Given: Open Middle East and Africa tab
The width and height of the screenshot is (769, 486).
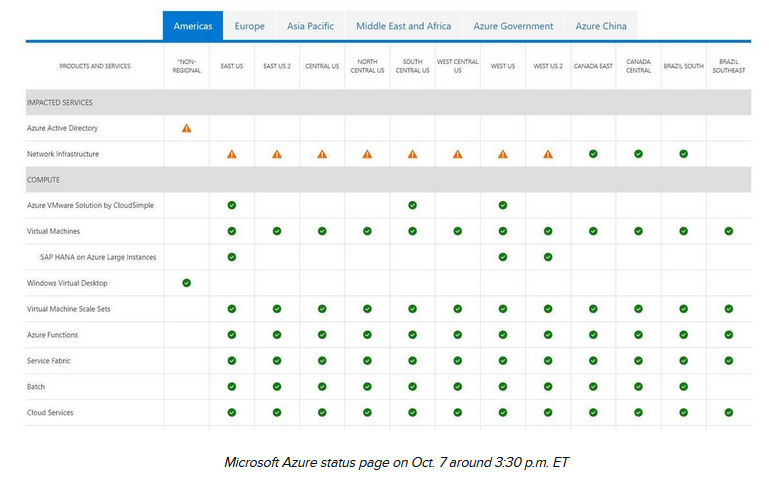Looking at the screenshot, I should pos(404,26).
